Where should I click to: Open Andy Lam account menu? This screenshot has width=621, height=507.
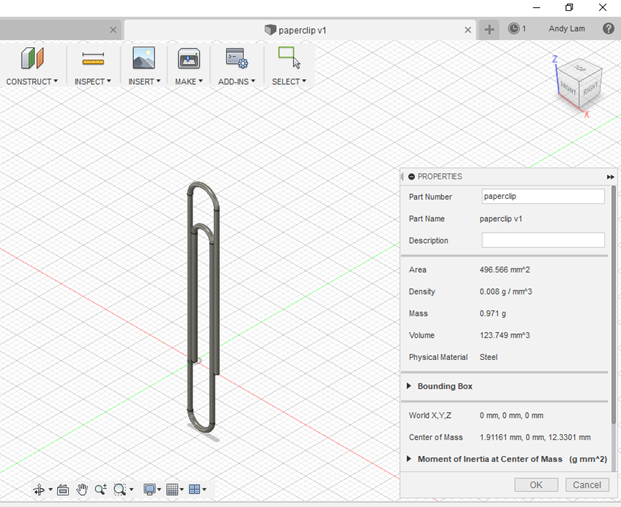point(566,29)
